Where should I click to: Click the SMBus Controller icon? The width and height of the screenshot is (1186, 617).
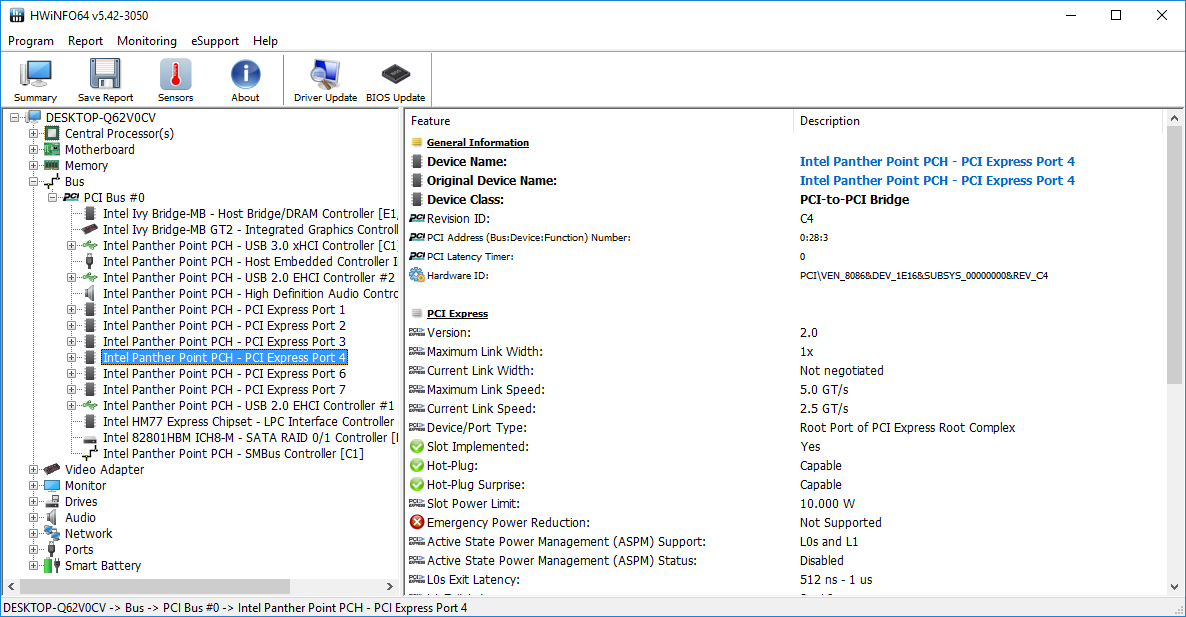coord(90,454)
